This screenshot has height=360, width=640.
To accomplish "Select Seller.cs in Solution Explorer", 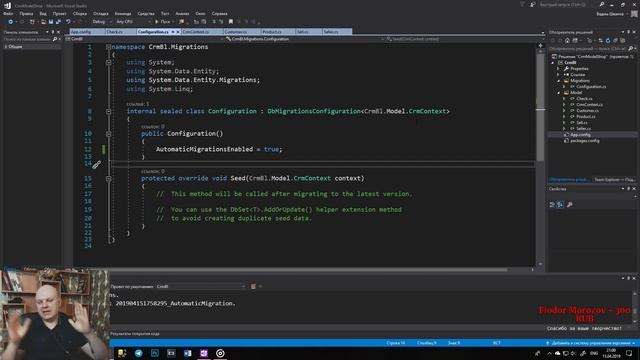I will (584, 129).
